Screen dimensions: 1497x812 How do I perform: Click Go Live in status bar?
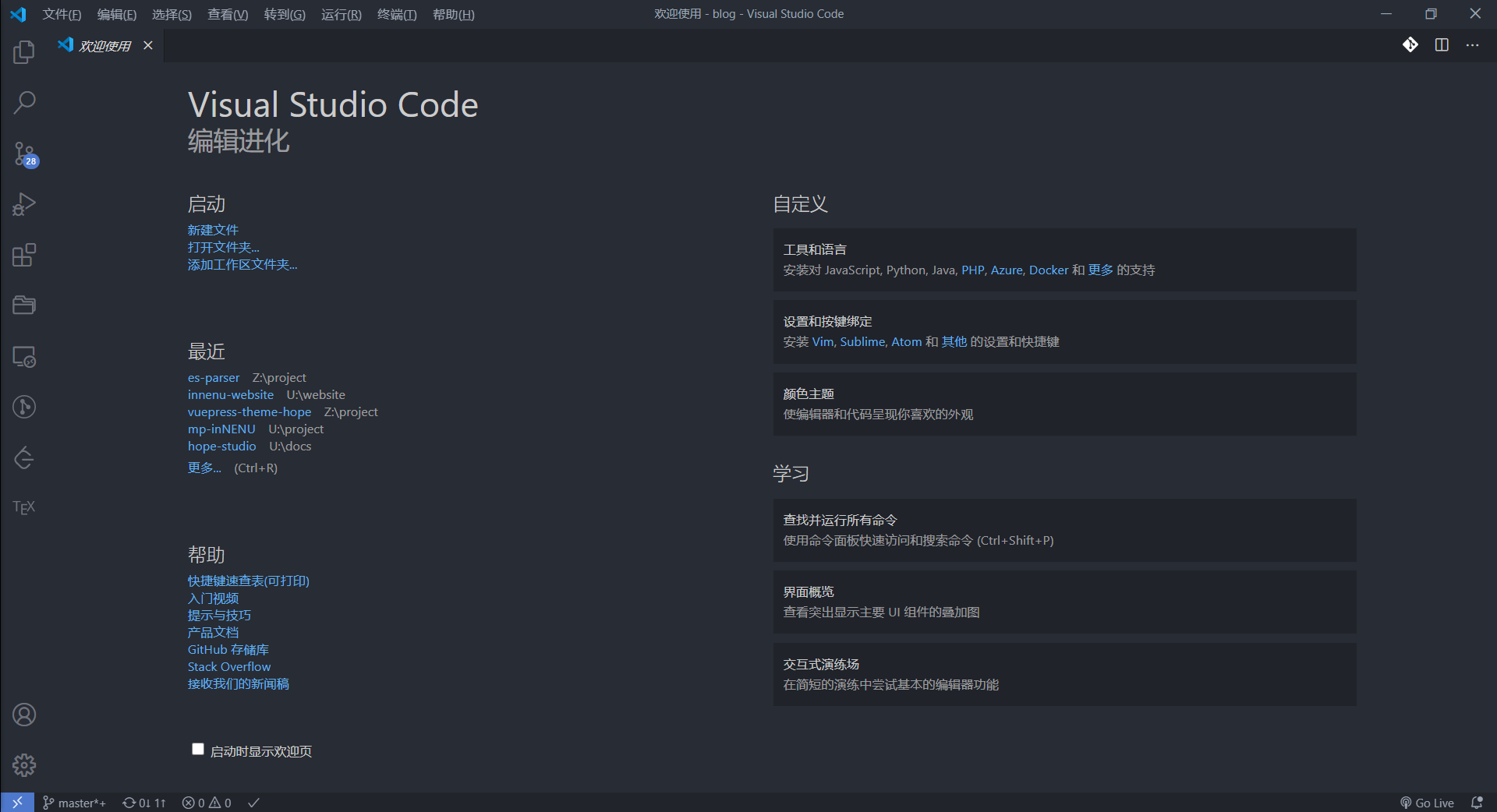pyautogui.click(x=1427, y=803)
